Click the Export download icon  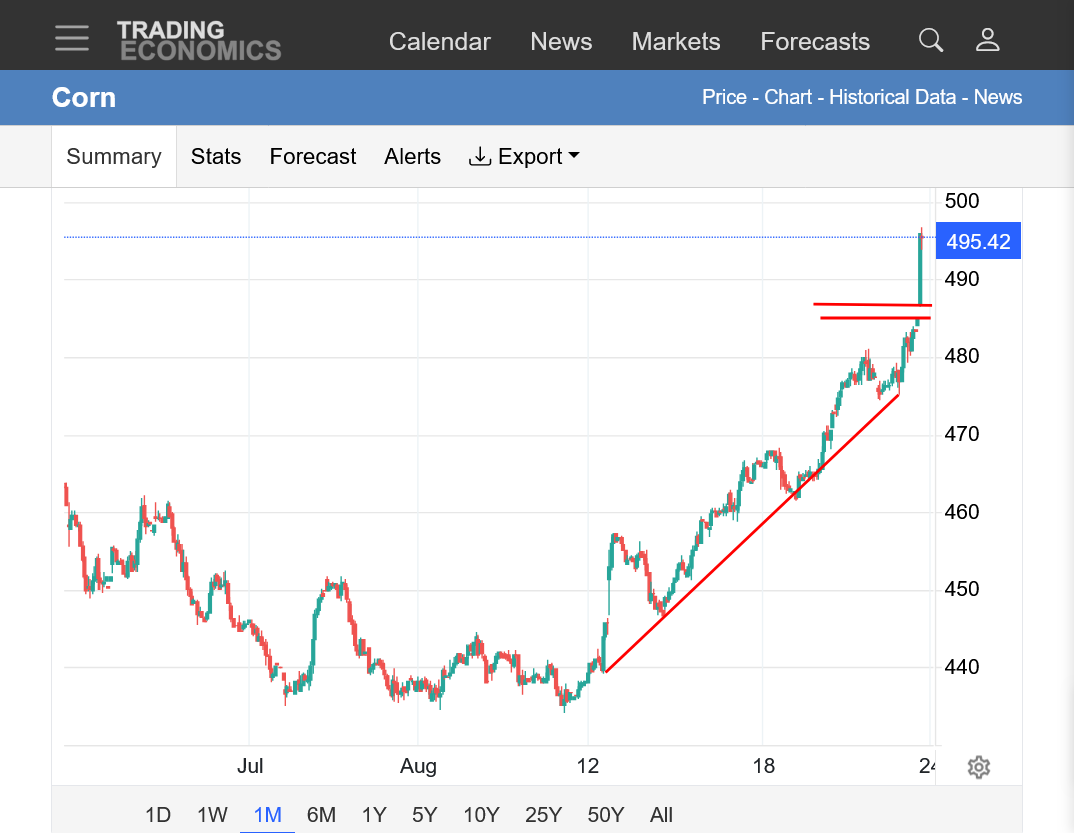coord(479,157)
